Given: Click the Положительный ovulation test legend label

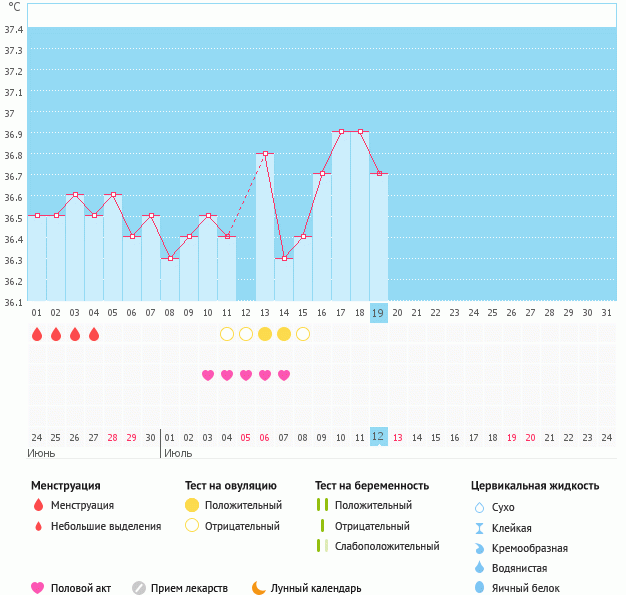Looking at the screenshot, I should [243, 505].
